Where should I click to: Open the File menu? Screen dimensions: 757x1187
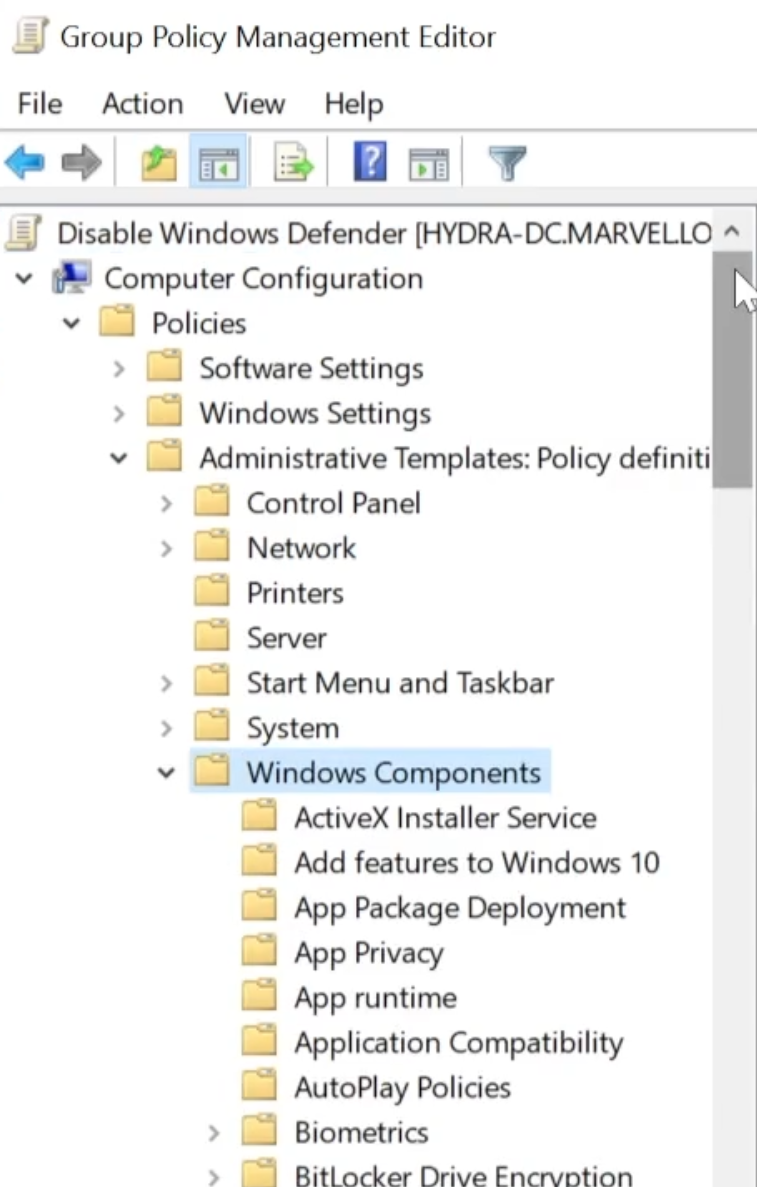(39, 104)
